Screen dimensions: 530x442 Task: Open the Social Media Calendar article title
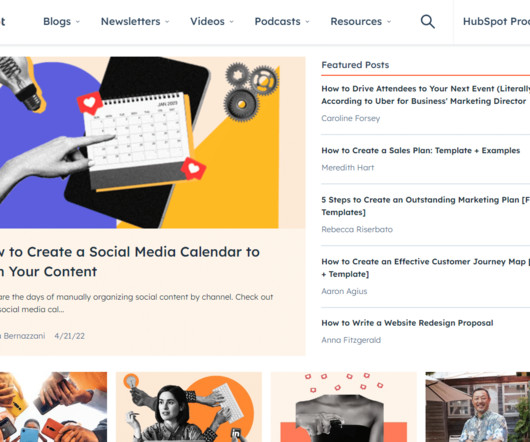(130, 262)
